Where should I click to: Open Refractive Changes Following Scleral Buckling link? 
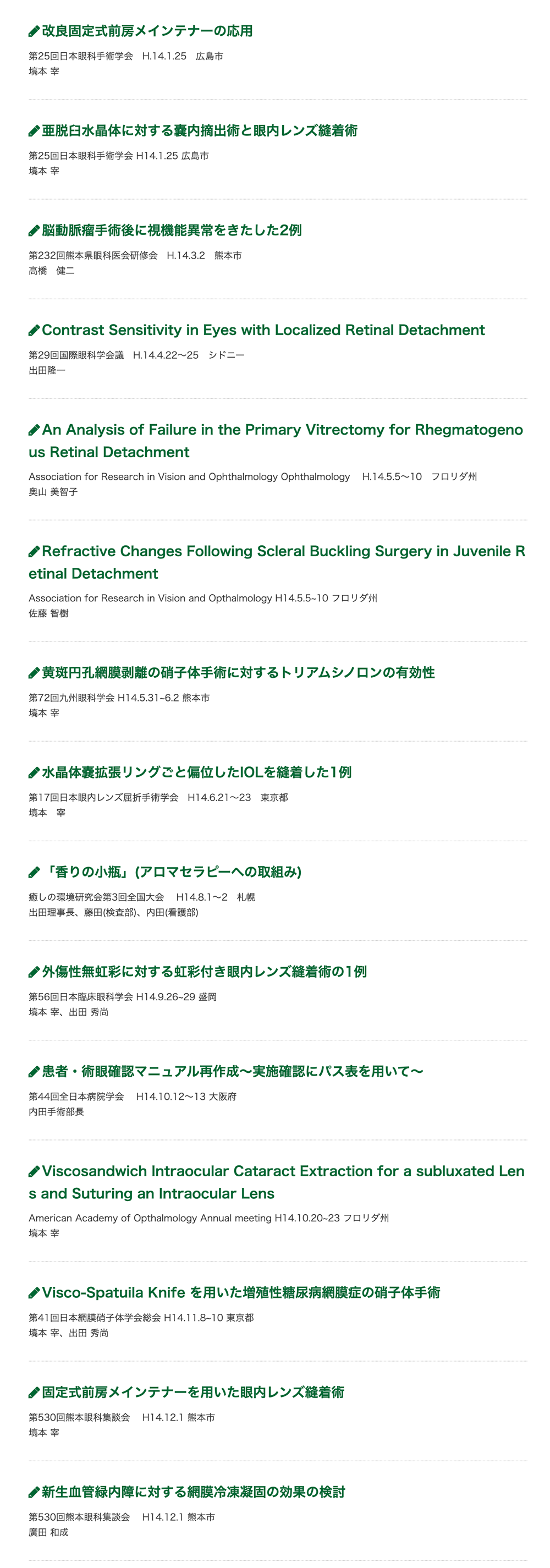[x=277, y=562]
